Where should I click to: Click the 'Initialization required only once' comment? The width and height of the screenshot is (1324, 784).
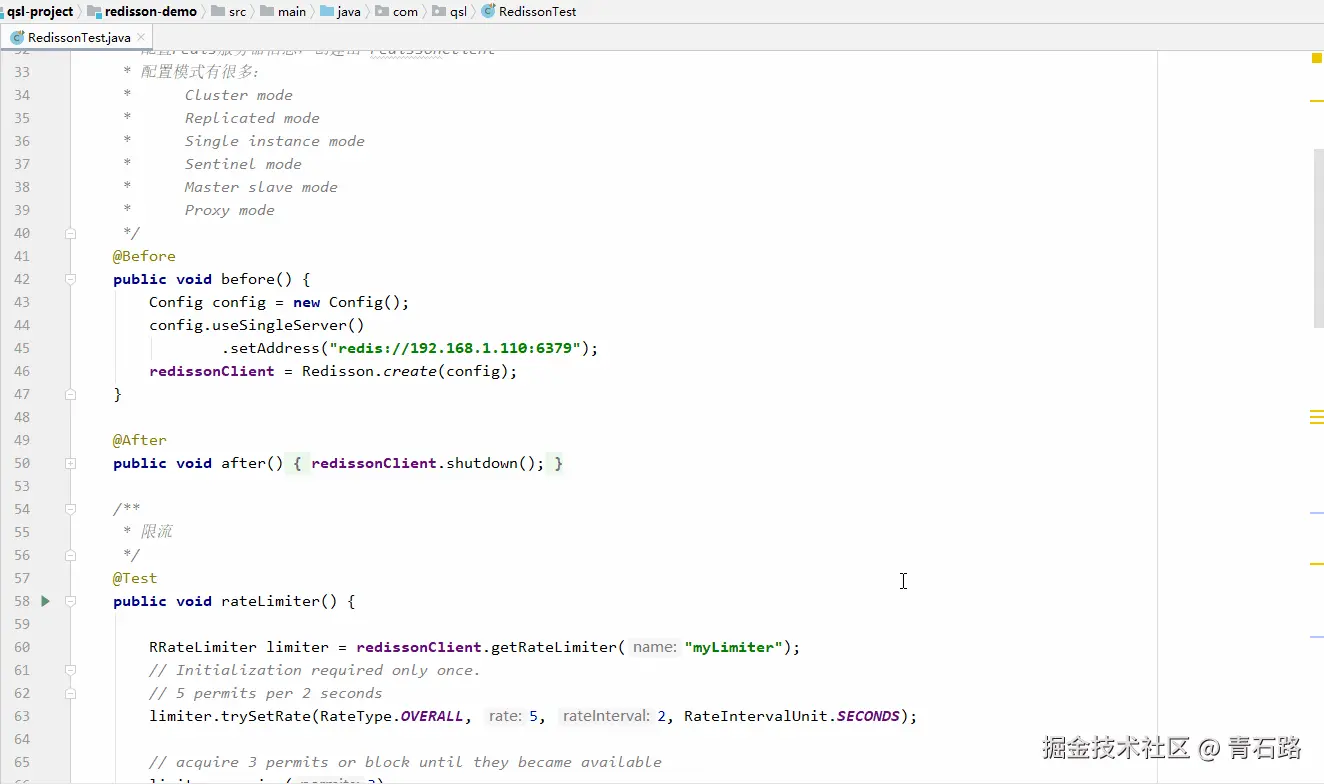point(315,670)
